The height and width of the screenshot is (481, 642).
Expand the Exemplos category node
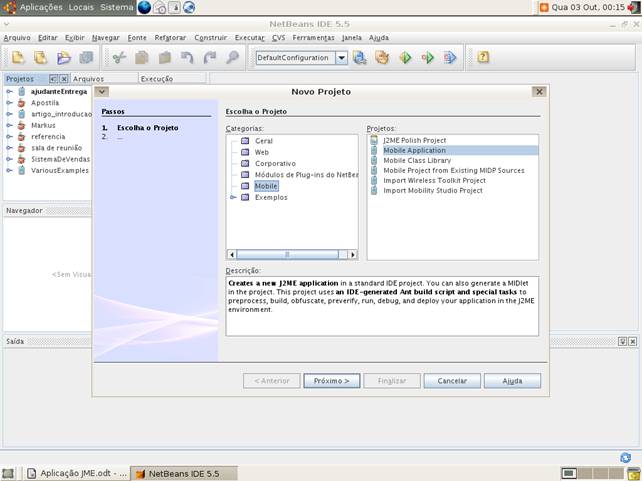click(x=233, y=197)
